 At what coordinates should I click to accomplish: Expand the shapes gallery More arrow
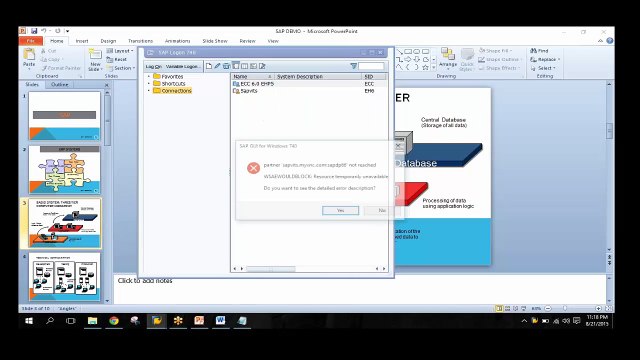point(433,68)
